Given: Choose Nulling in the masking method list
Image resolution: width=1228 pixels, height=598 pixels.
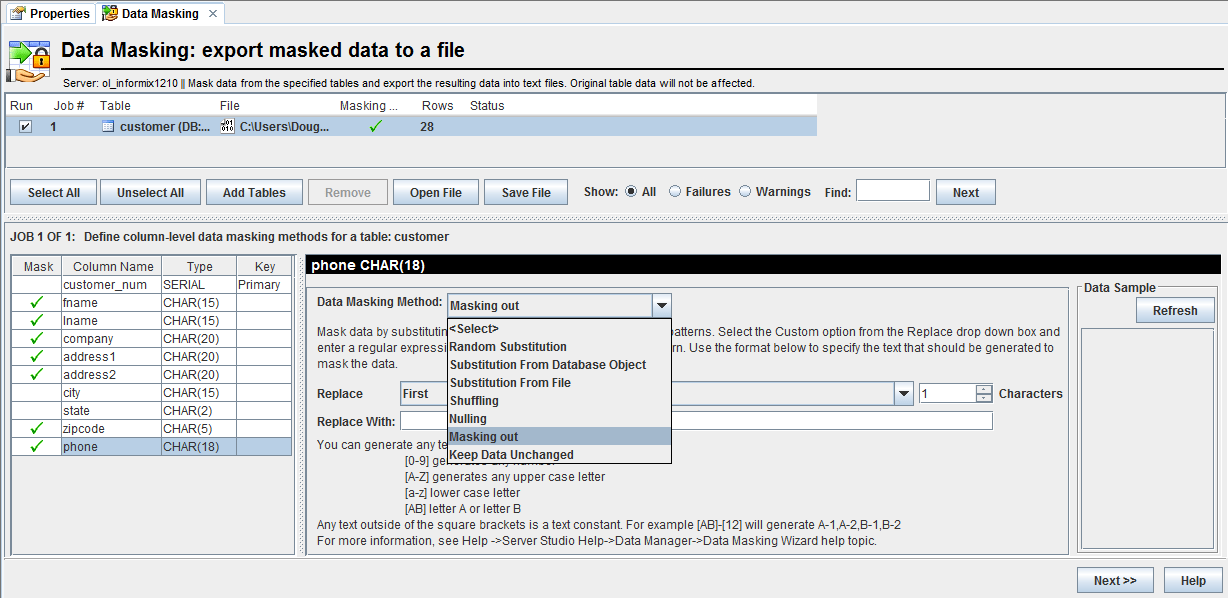Looking at the screenshot, I should pos(467,419).
